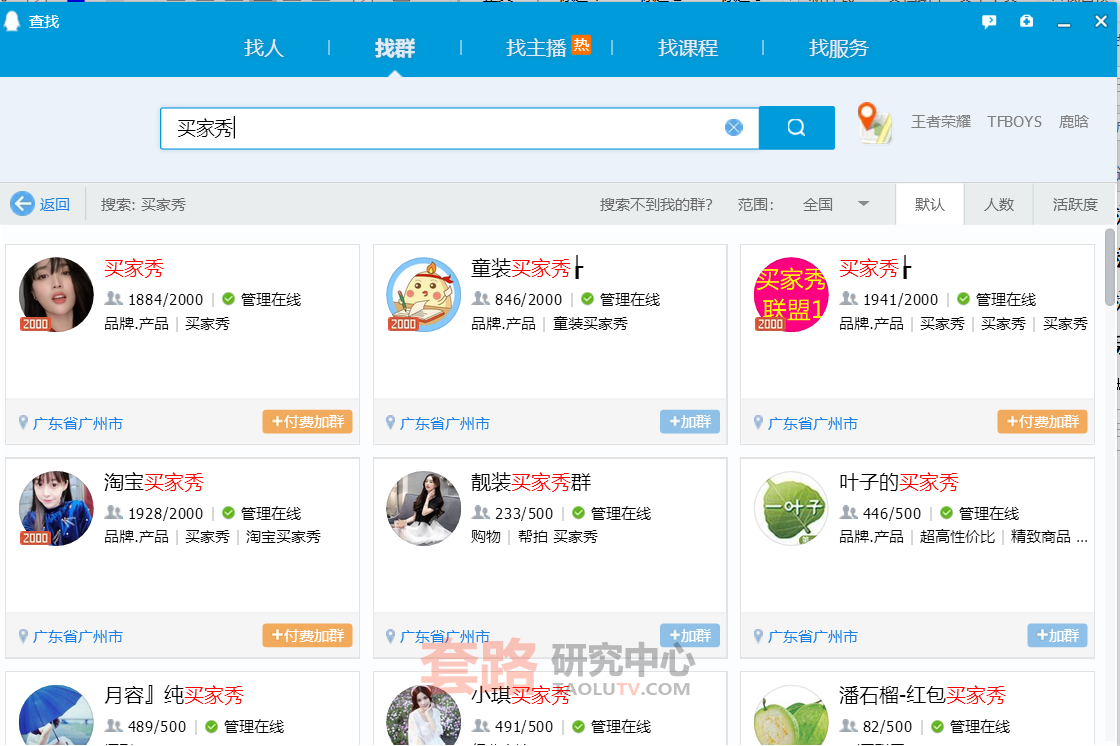Open the 叶子的买家秀 group title
Viewport: 1120px width, 746px height.
point(899,482)
